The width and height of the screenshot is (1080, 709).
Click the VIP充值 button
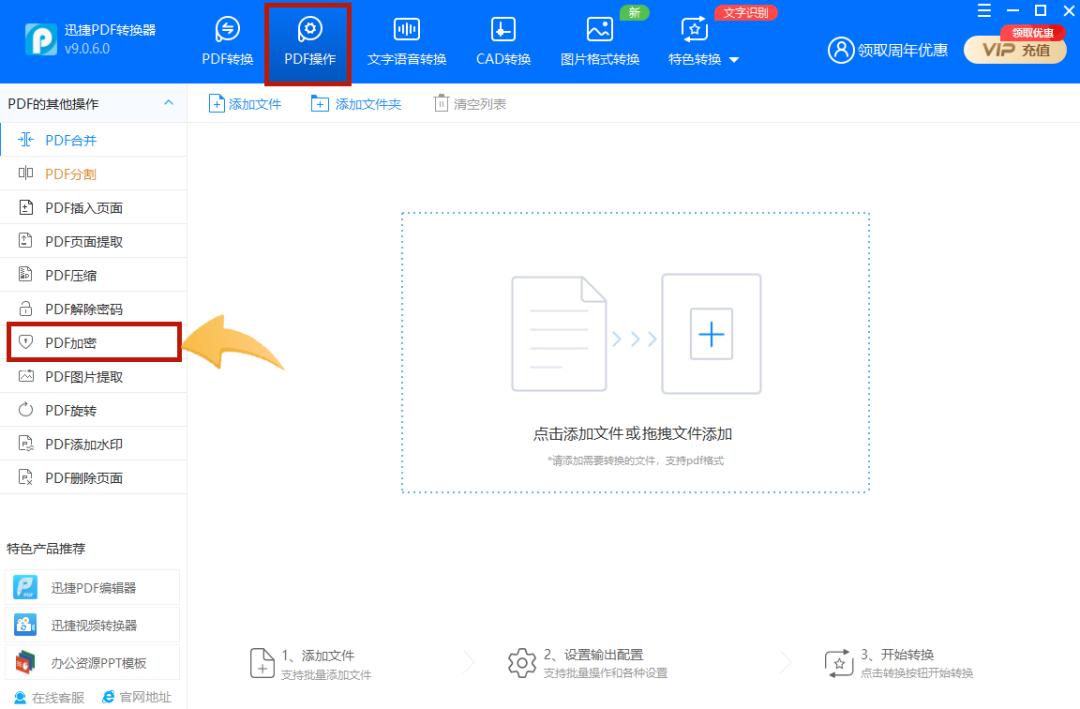point(1014,49)
